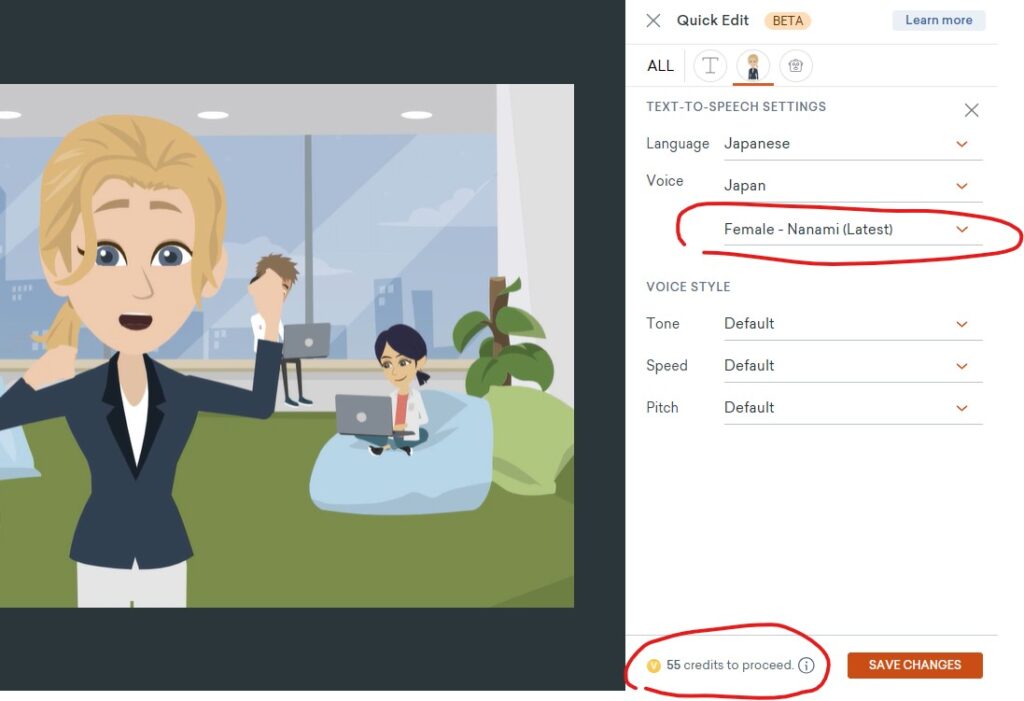Select the character avatar tab icon
This screenshot has height=701, width=1024.
(x=753, y=65)
